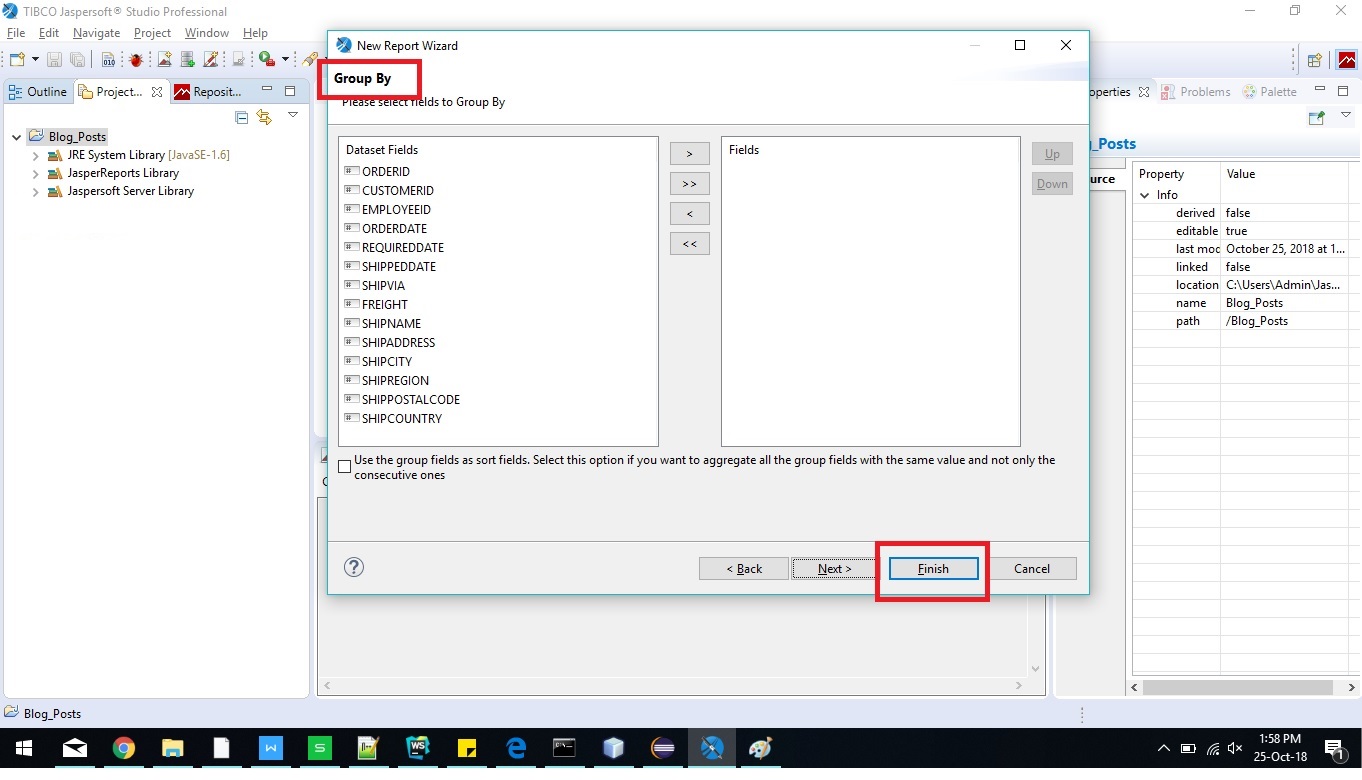Viewport: 1362px width, 780px height.
Task: Go back a step with the Back button
Action: [743, 568]
